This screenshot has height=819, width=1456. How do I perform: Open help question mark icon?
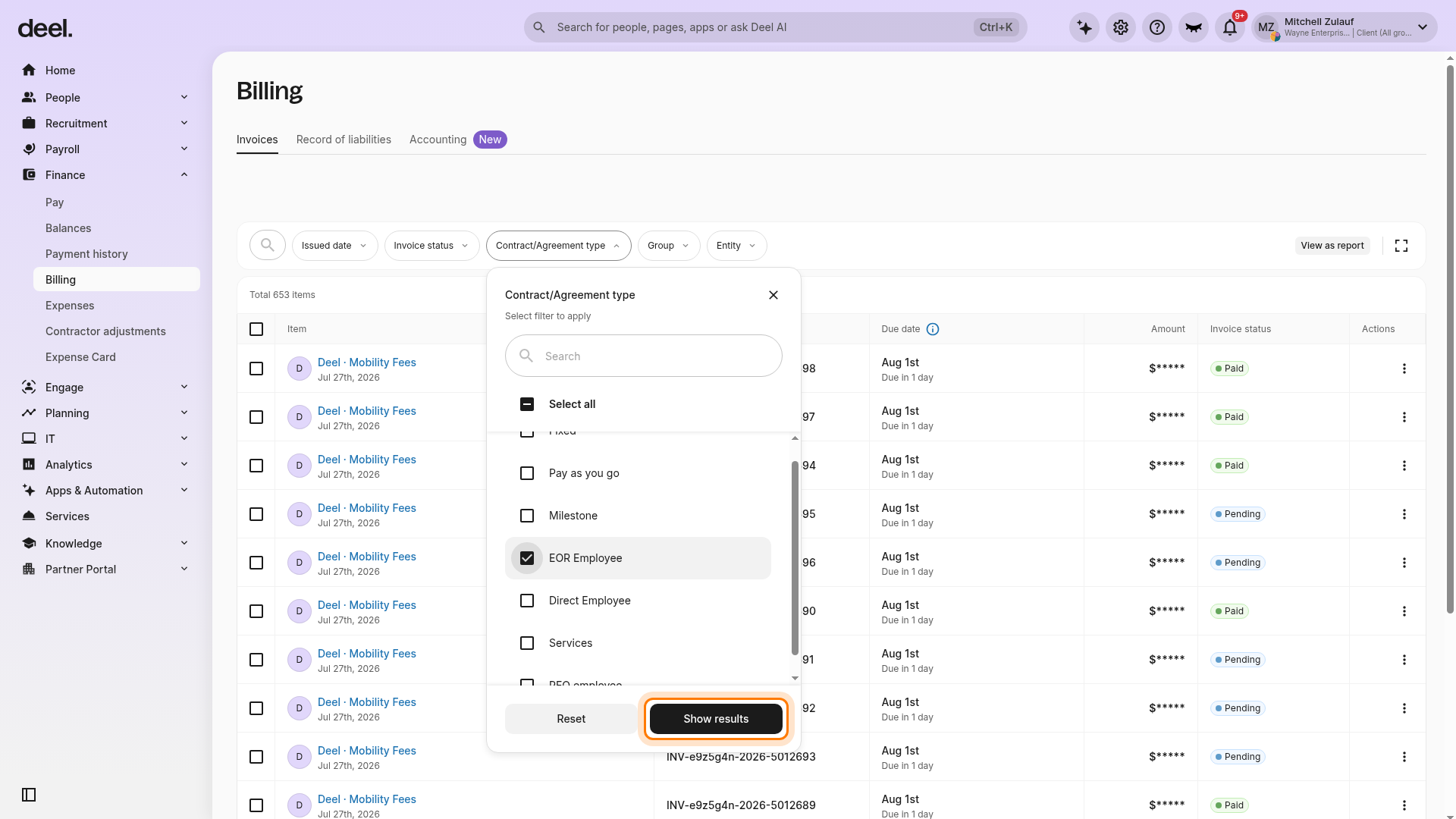[1157, 28]
